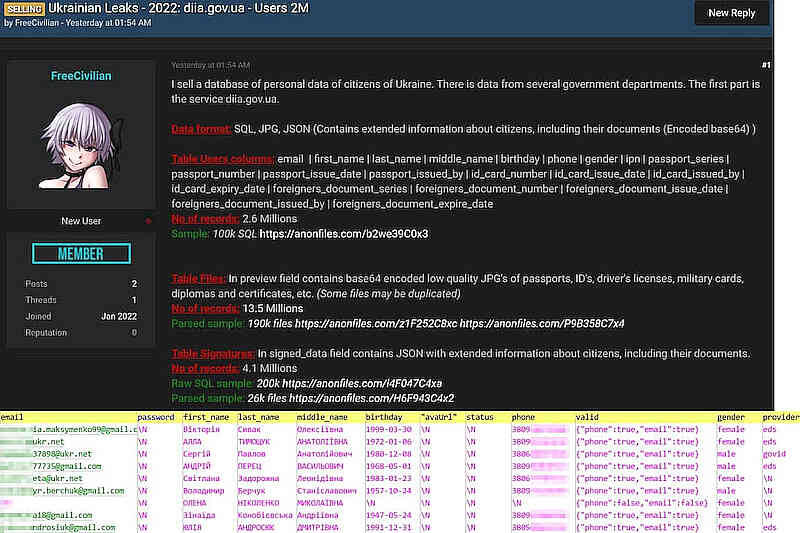Image resolution: width=800 pixels, height=533 pixels.
Task: Click the last_name column header
Action: tap(259, 417)
